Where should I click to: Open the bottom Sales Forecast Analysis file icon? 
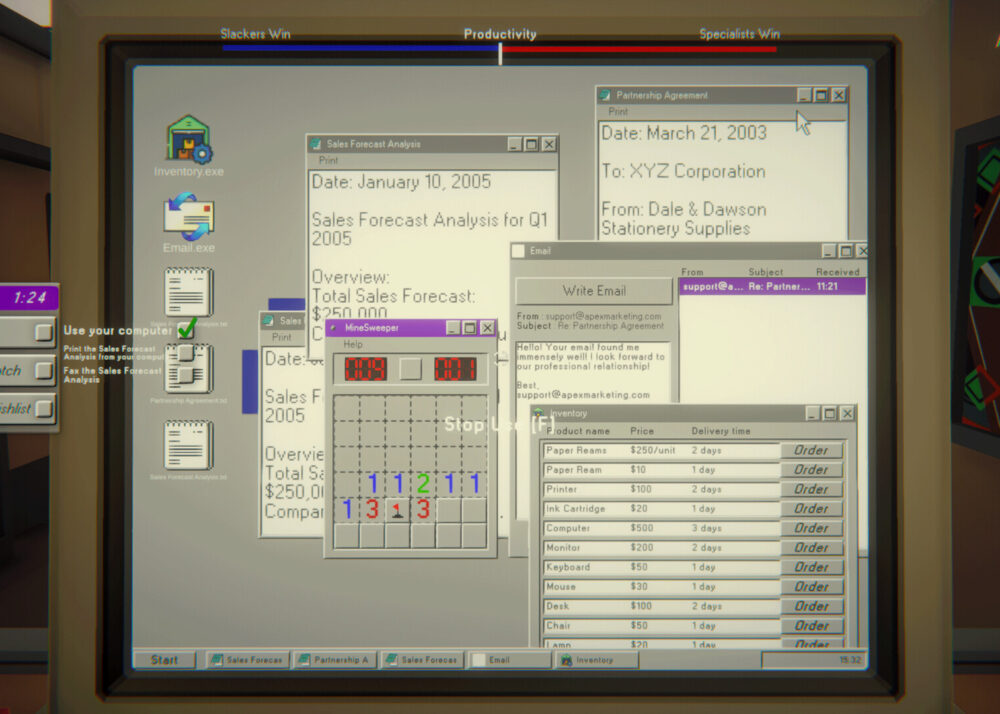(188, 445)
